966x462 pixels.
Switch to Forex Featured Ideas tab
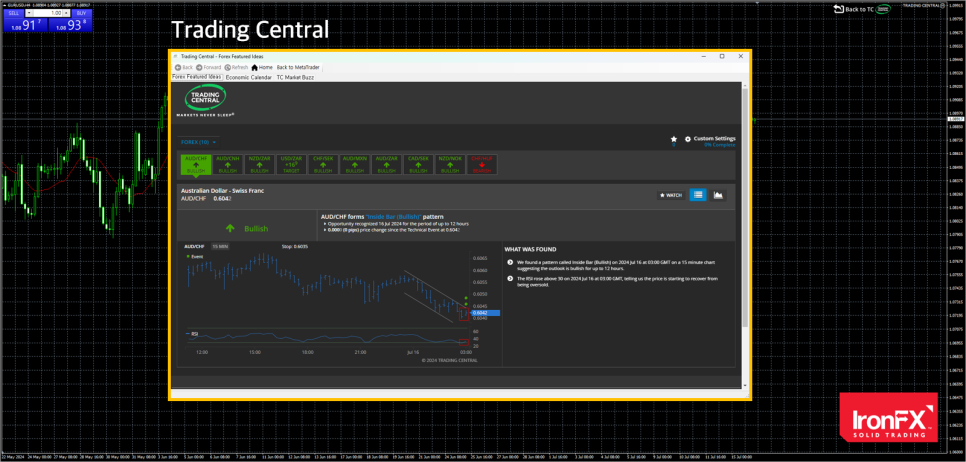coord(197,77)
